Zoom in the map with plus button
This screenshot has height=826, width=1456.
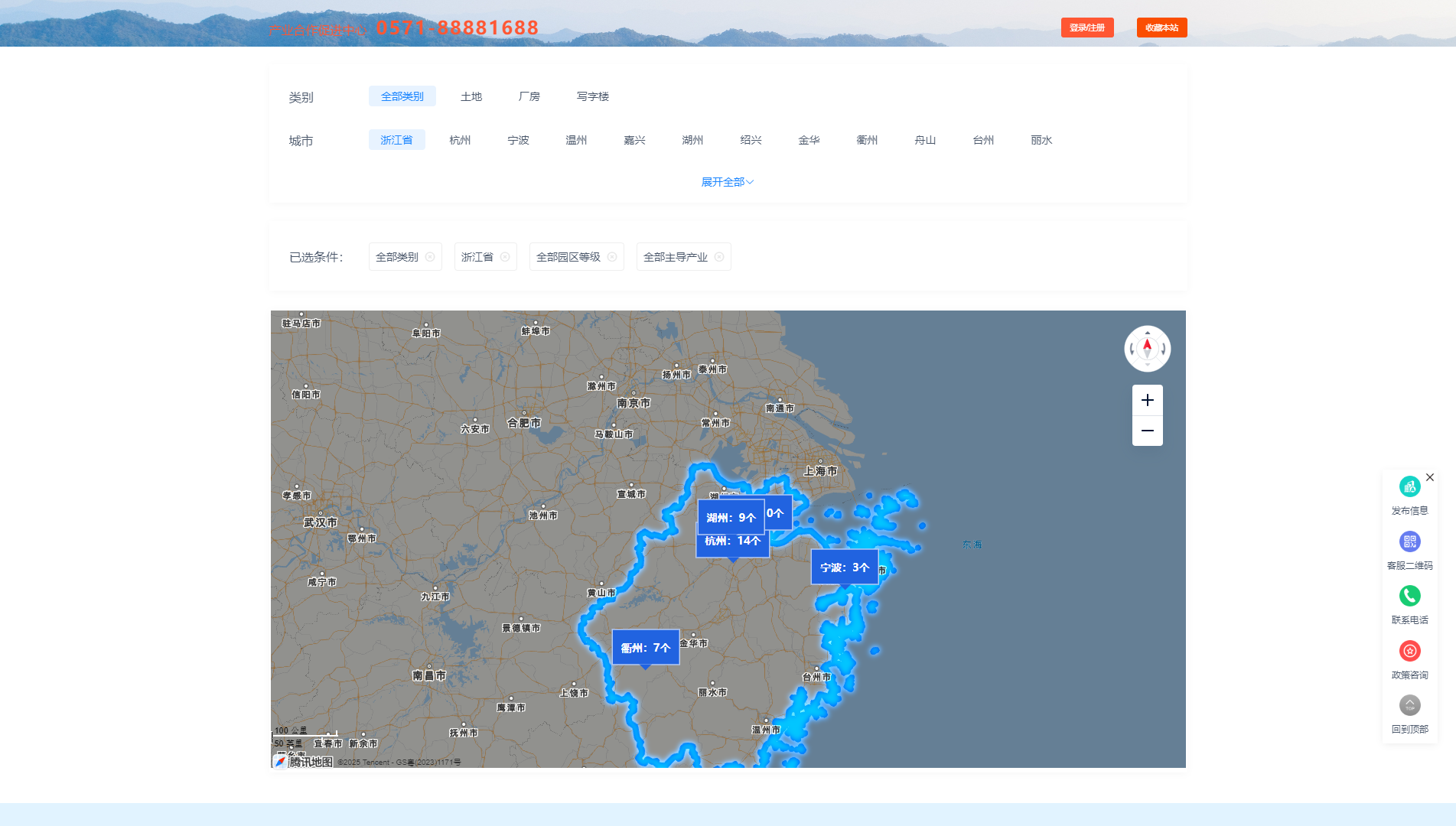pyautogui.click(x=1147, y=400)
